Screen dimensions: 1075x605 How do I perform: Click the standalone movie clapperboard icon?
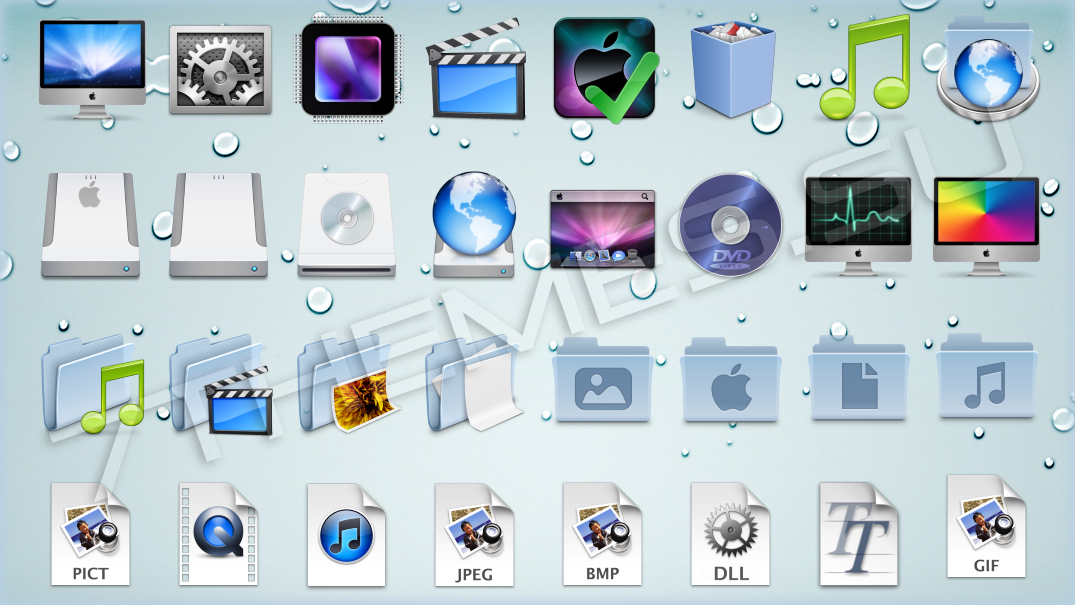click(476, 71)
